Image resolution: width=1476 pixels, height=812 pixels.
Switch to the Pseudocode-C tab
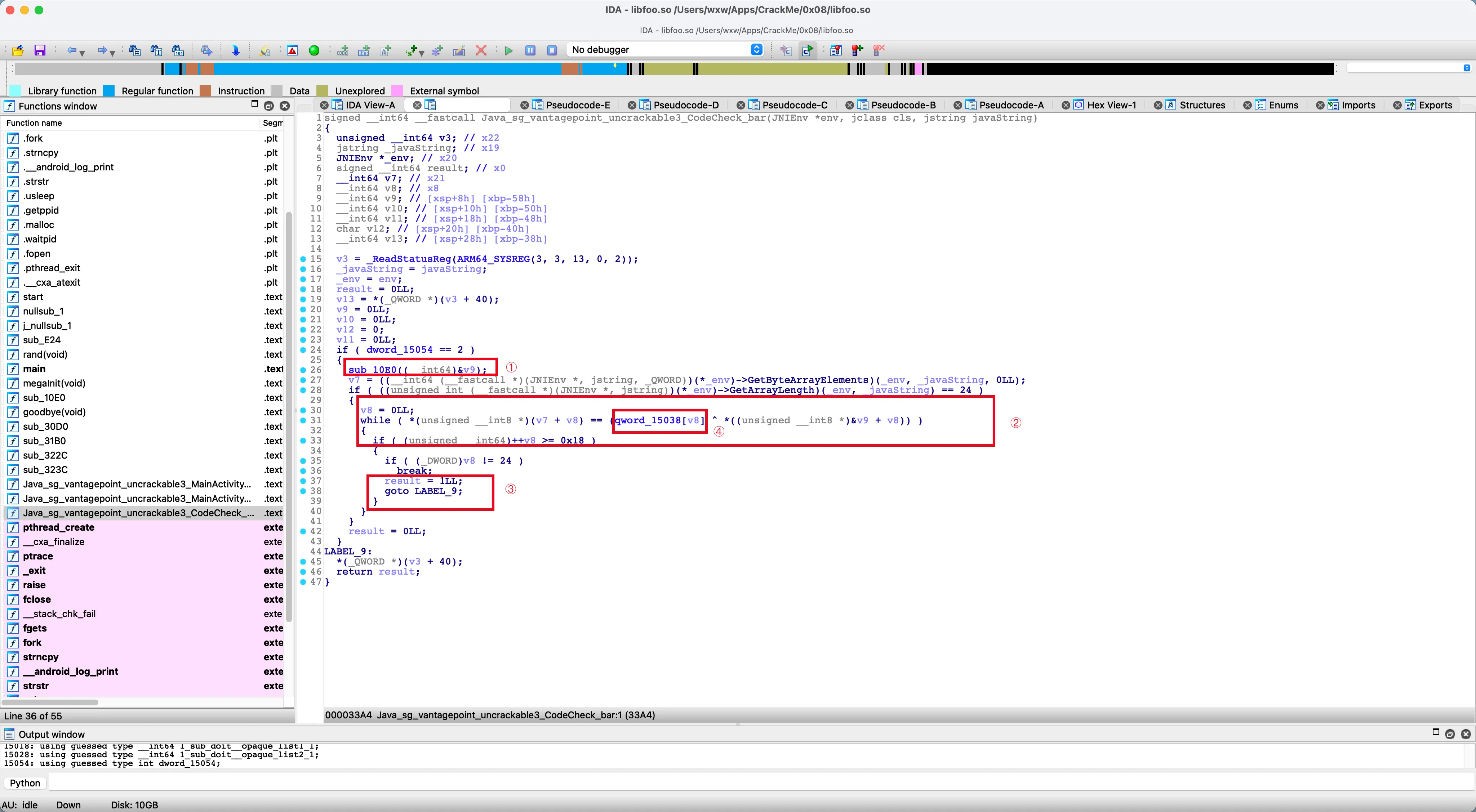[x=794, y=105]
